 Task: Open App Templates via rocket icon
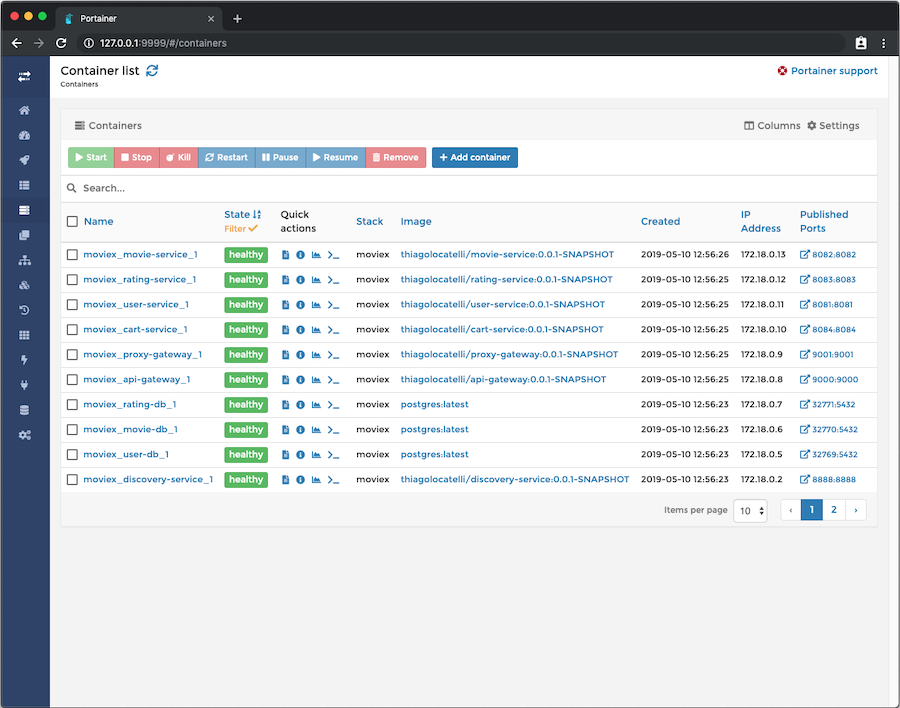24,160
